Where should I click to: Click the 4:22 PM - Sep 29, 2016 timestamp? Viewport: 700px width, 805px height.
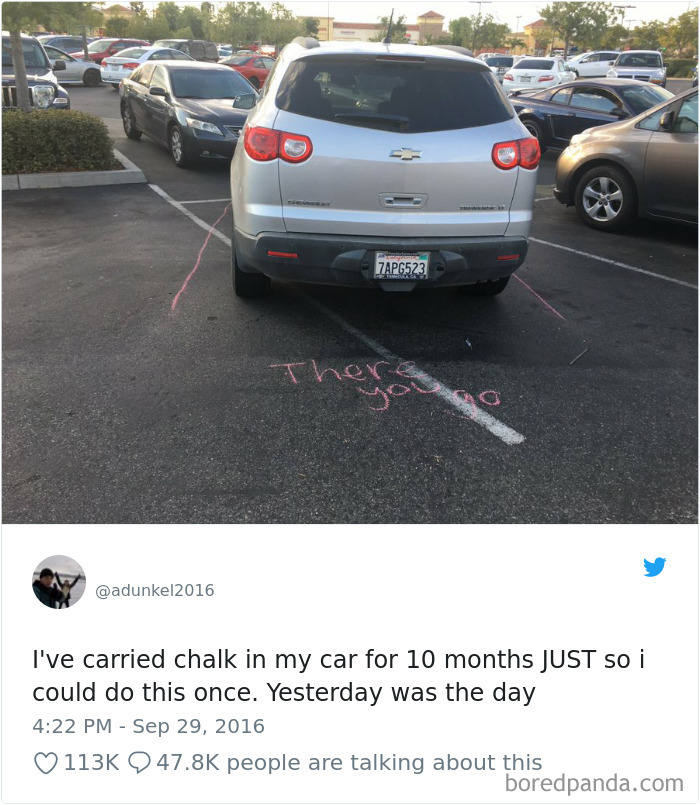point(148,726)
